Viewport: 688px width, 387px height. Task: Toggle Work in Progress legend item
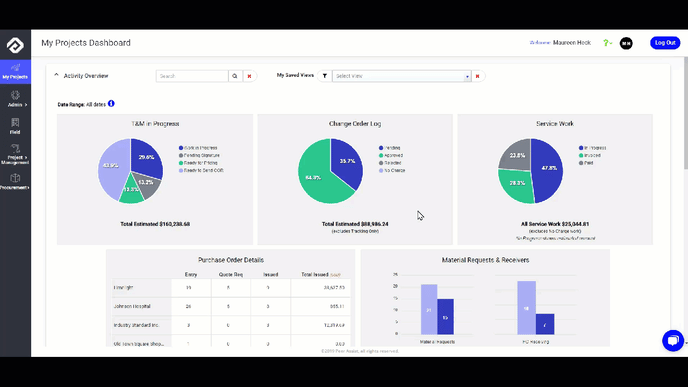coord(198,148)
